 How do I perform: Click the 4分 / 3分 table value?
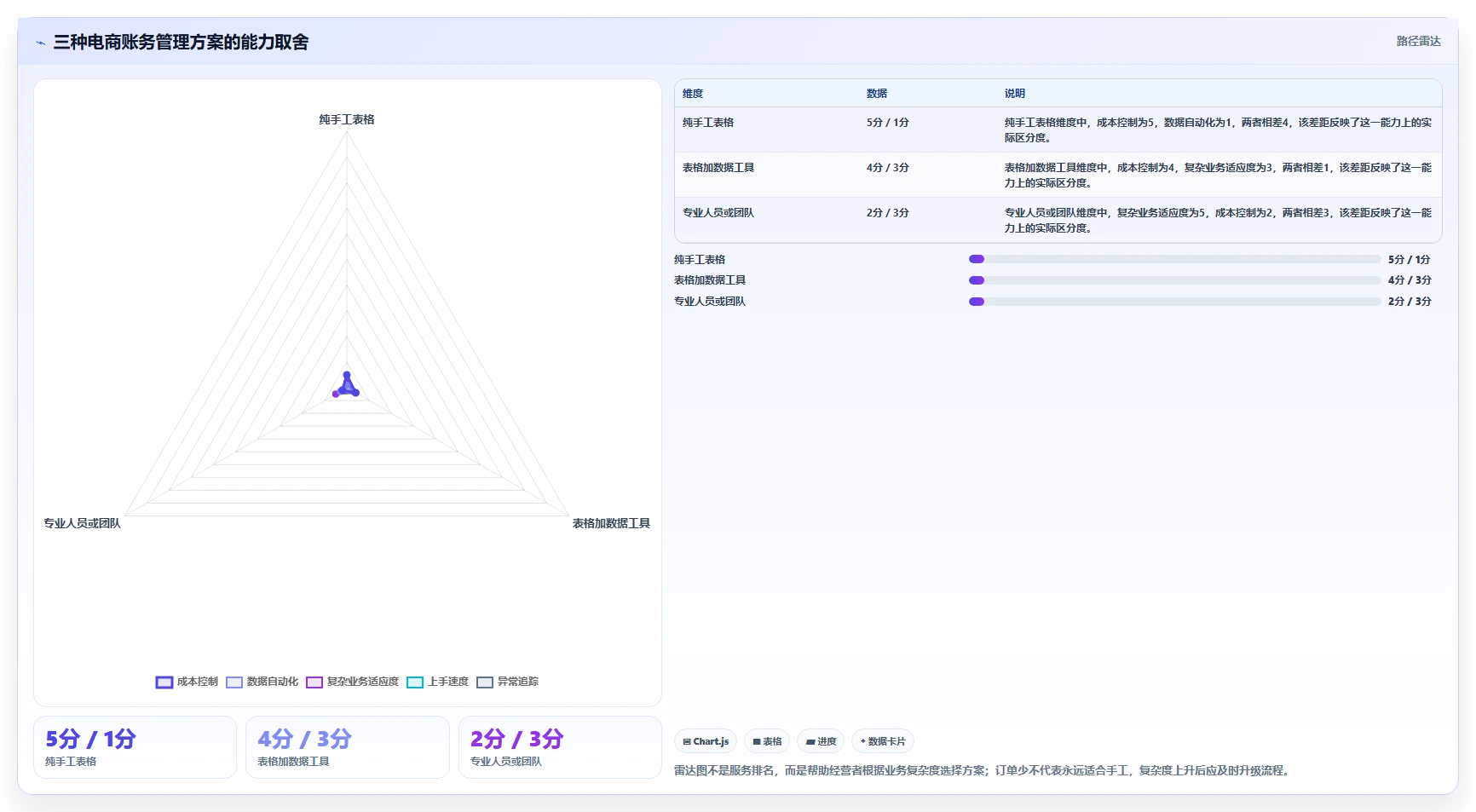point(888,168)
